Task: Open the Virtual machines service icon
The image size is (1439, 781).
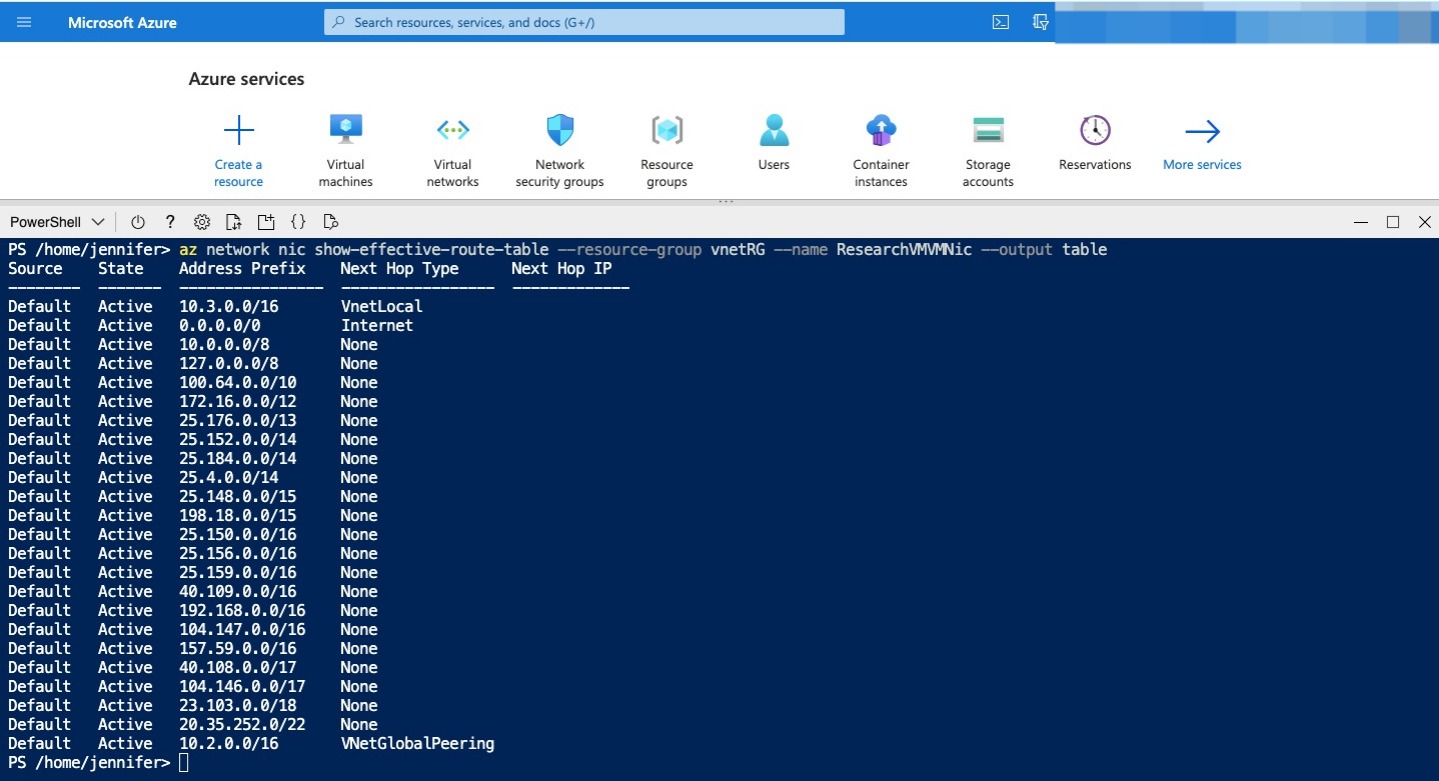Action: click(346, 129)
